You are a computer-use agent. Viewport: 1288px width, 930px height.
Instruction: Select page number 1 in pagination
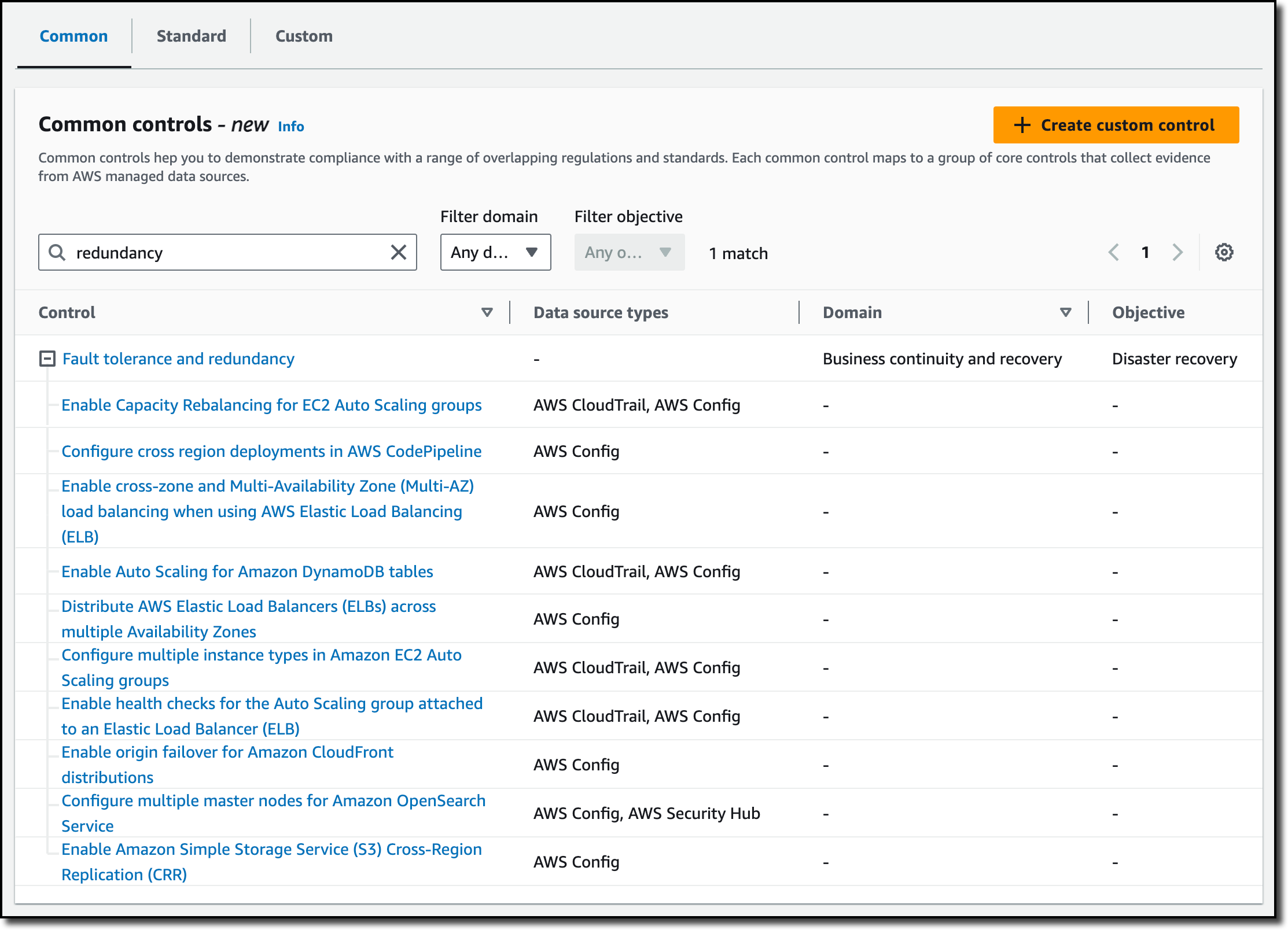coord(1145,252)
